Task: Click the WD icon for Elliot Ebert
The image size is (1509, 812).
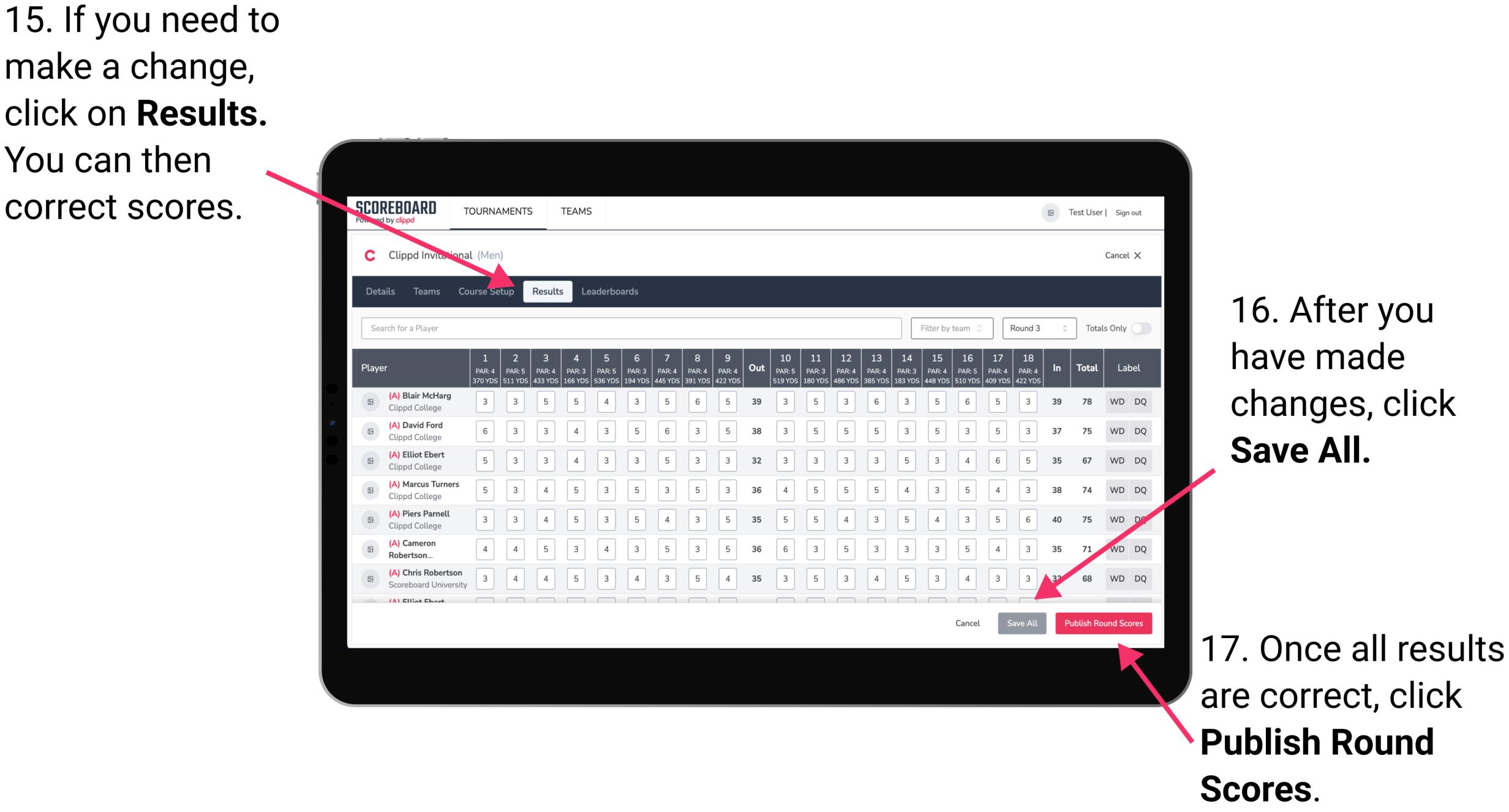Action: [1119, 464]
